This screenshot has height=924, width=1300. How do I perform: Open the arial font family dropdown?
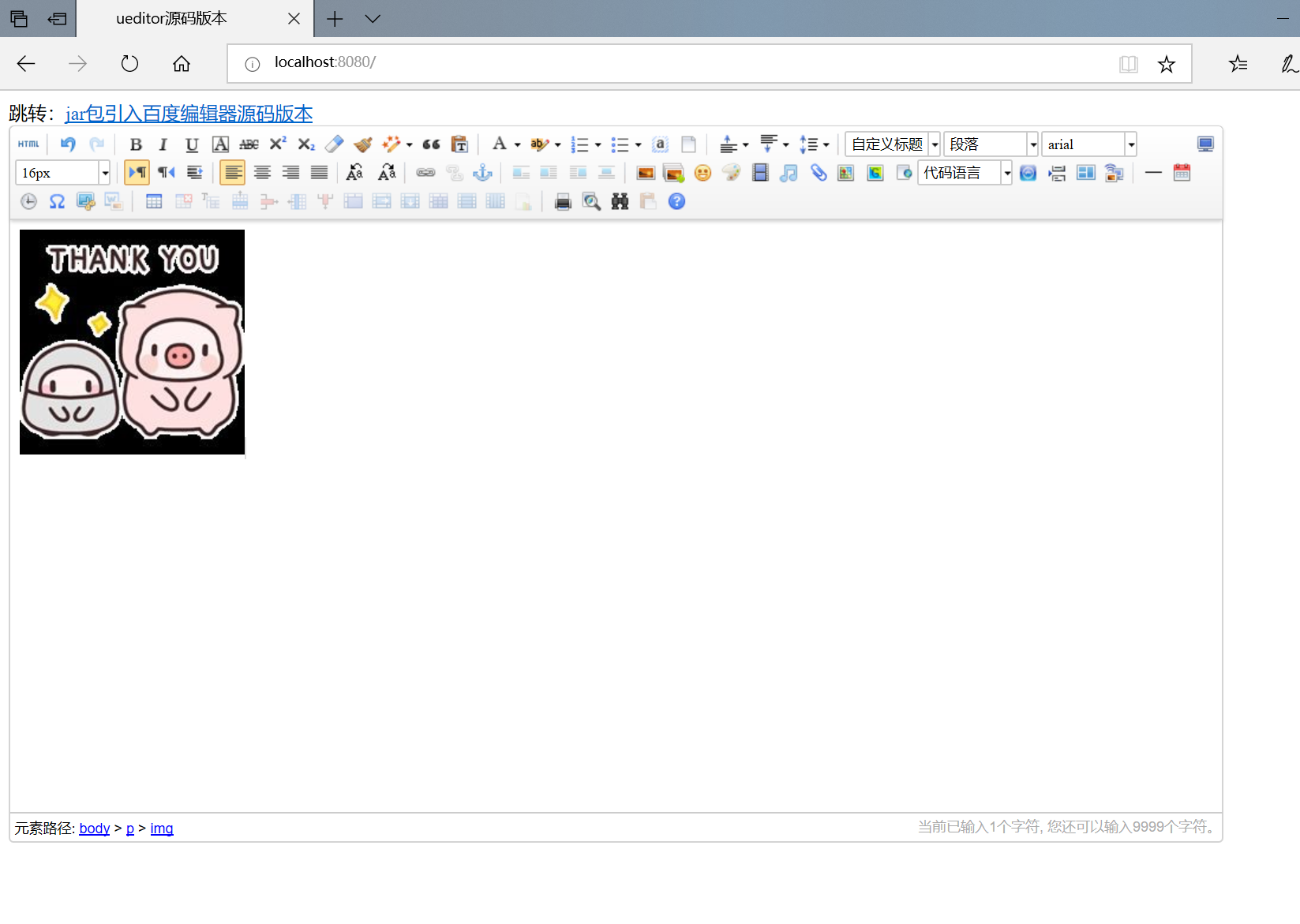[1089, 144]
